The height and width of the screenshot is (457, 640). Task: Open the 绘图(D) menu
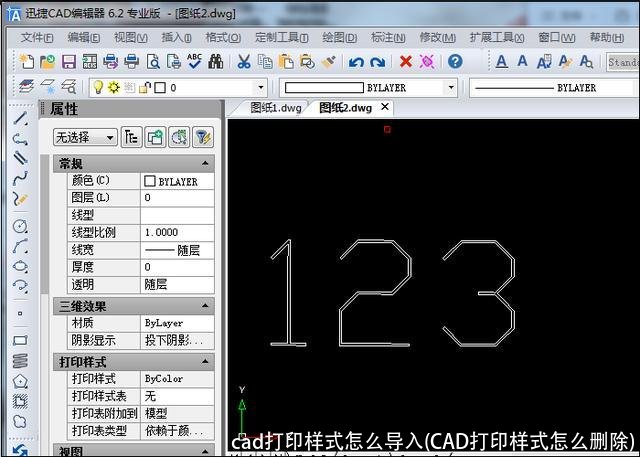coord(340,38)
